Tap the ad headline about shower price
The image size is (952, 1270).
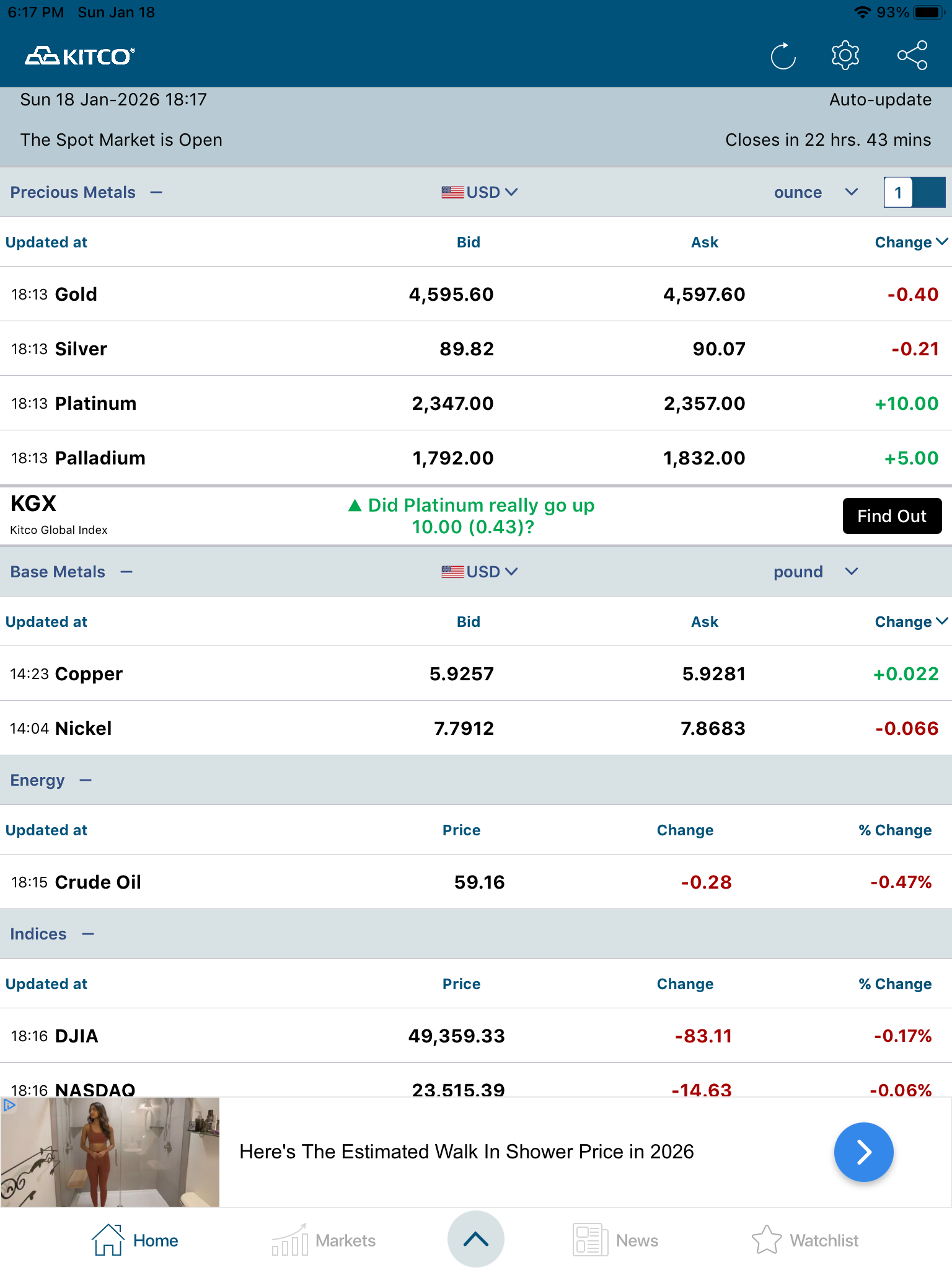click(x=467, y=1152)
